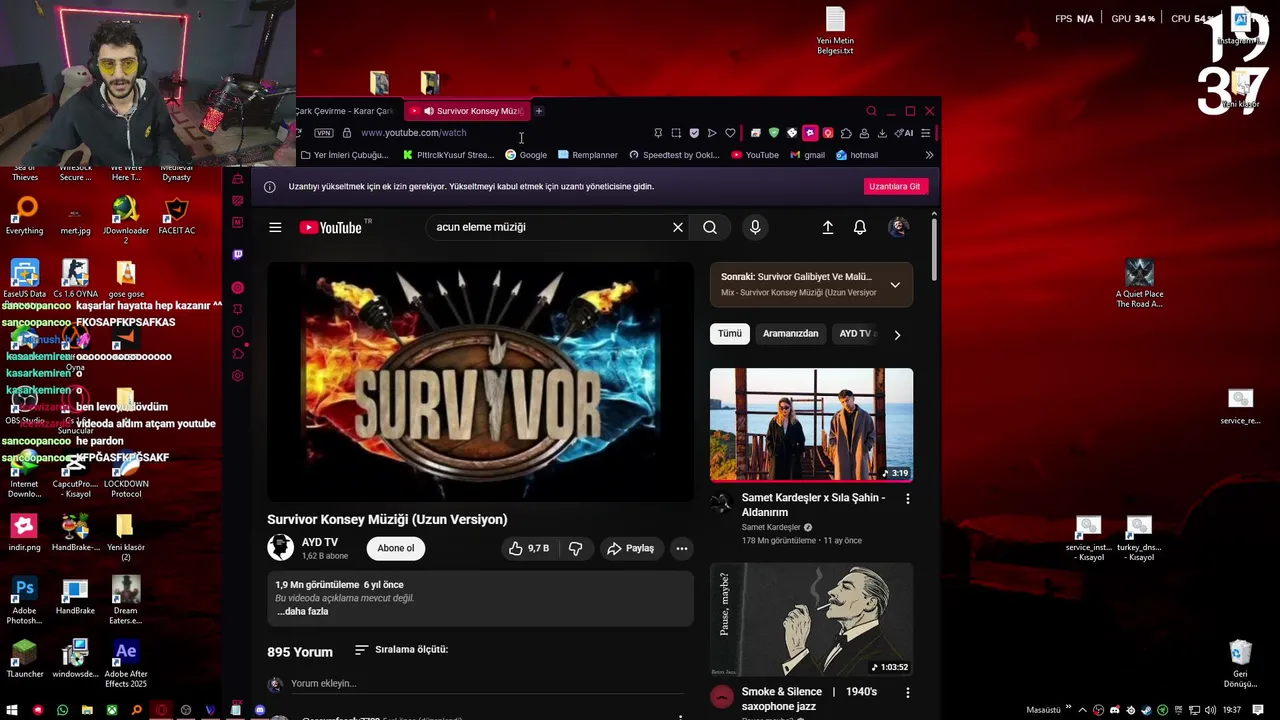
Task: Open AYD TV channel avatar
Action: tap(280, 547)
